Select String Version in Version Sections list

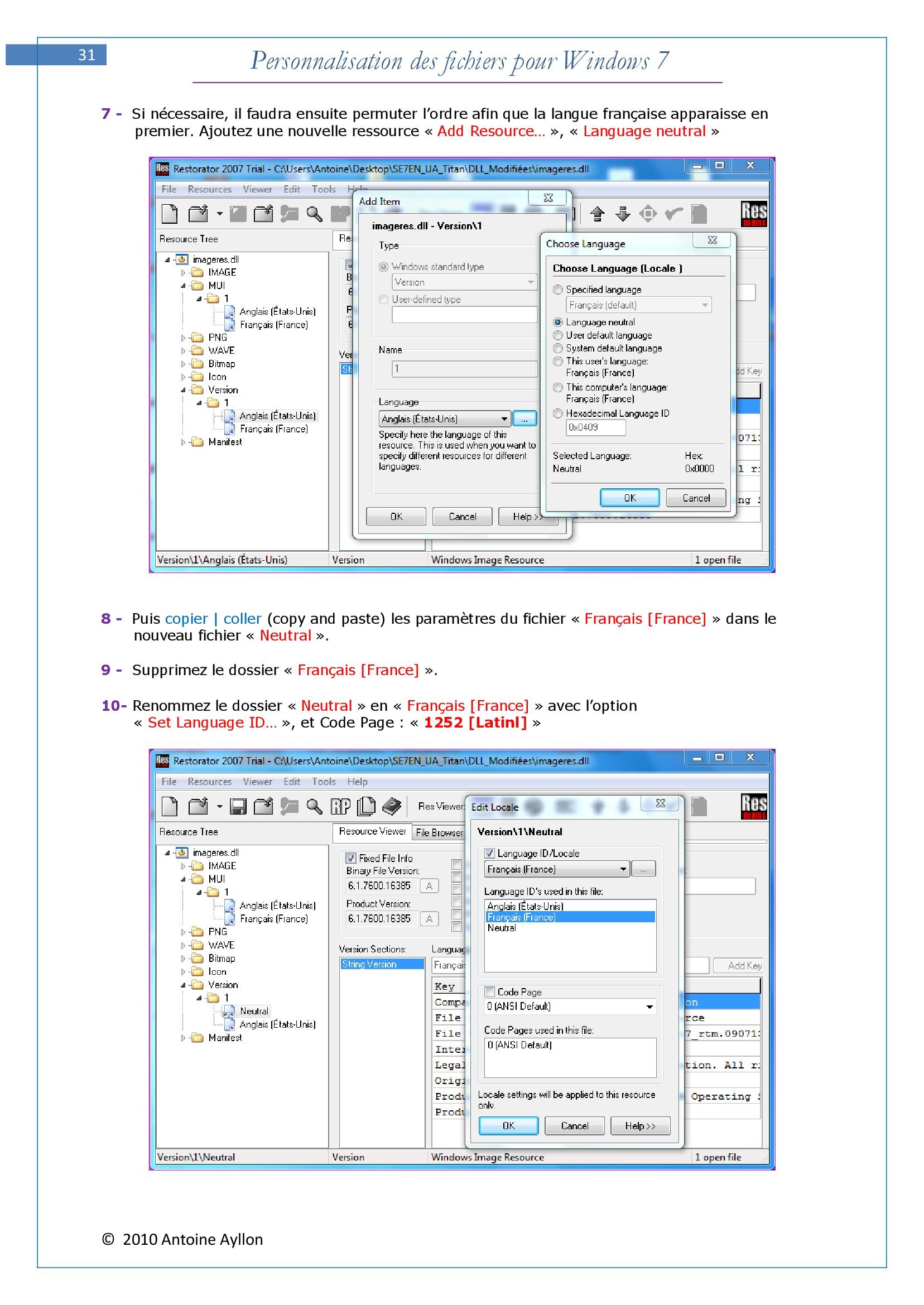382,964
